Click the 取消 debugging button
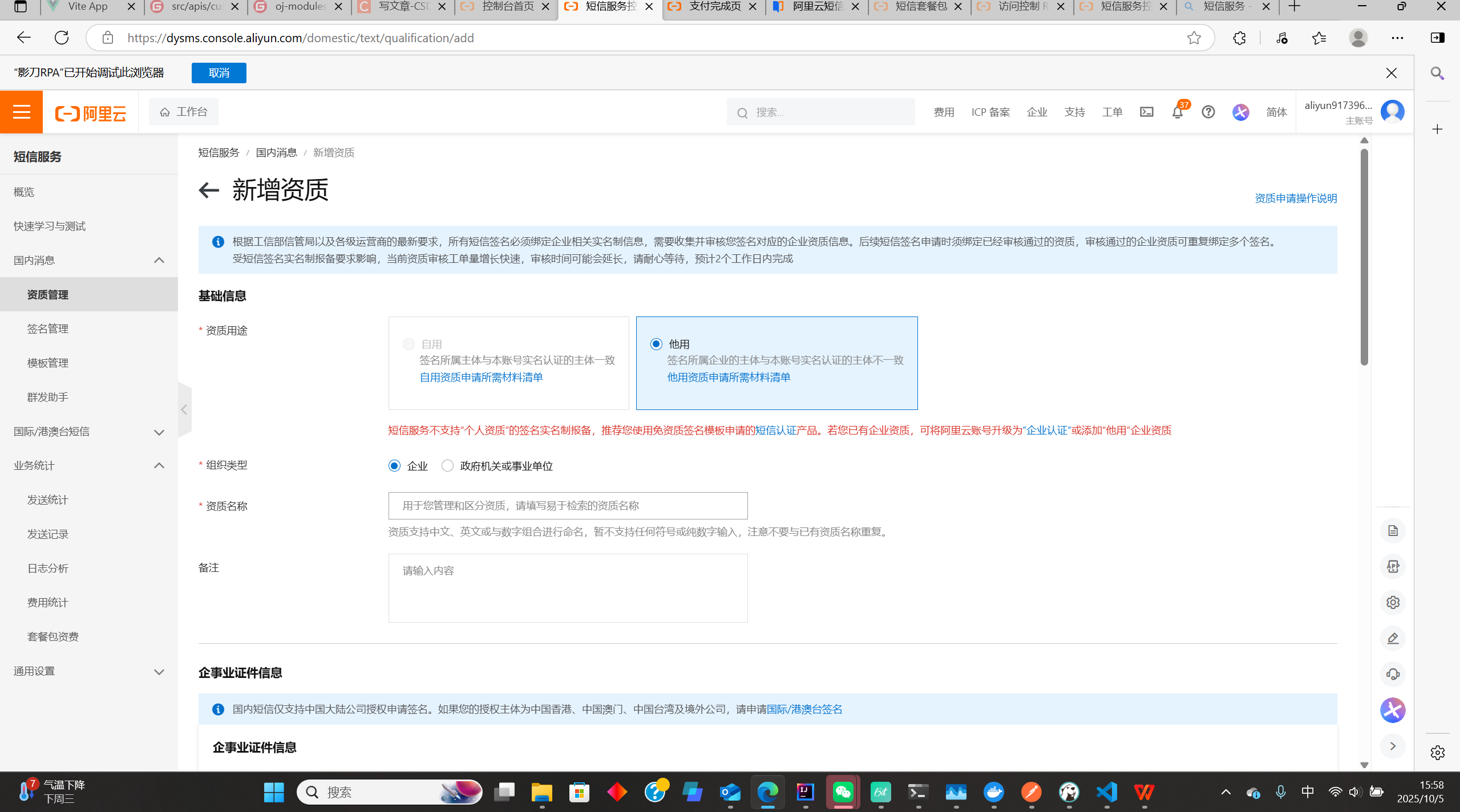This screenshot has height=812, width=1460. tap(219, 73)
